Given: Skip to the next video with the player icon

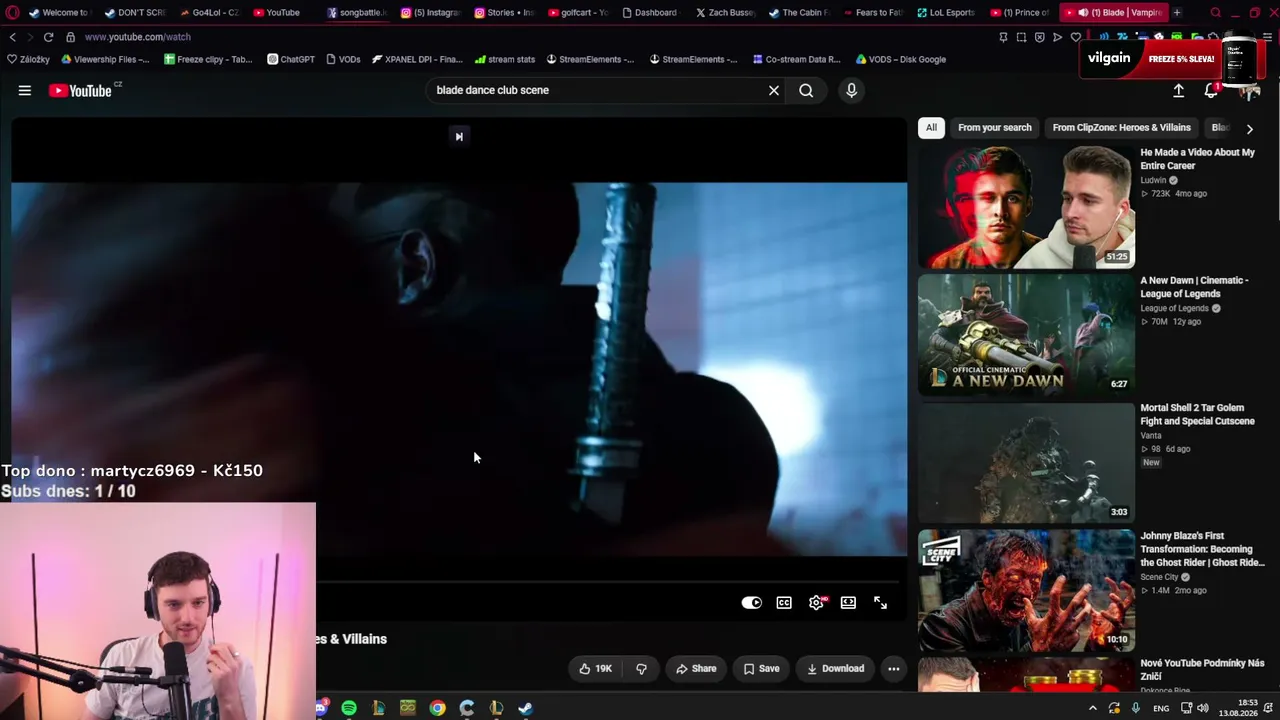Looking at the screenshot, I should (459, 136).
